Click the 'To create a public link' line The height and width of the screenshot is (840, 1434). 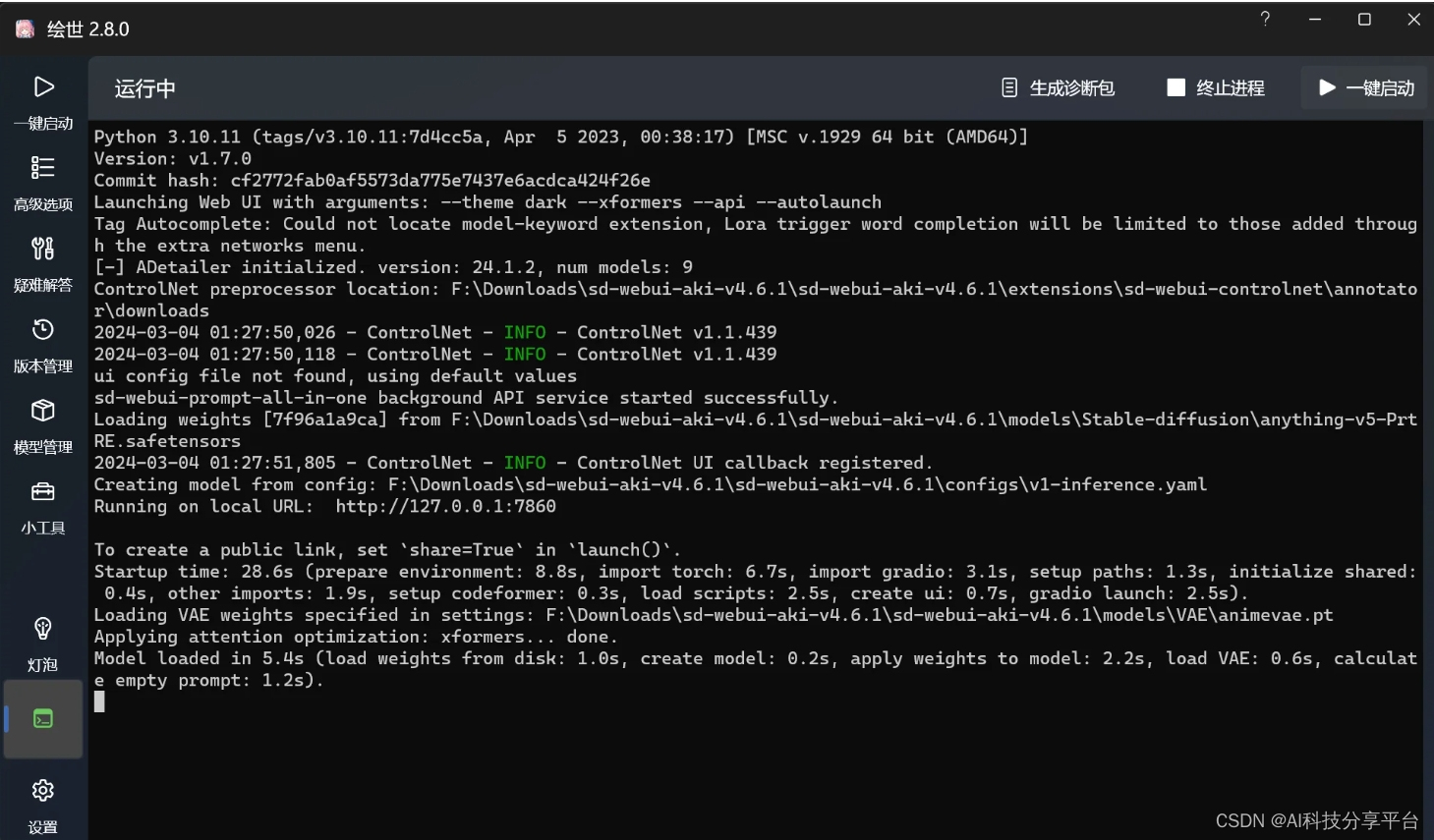tap(387, 549)
